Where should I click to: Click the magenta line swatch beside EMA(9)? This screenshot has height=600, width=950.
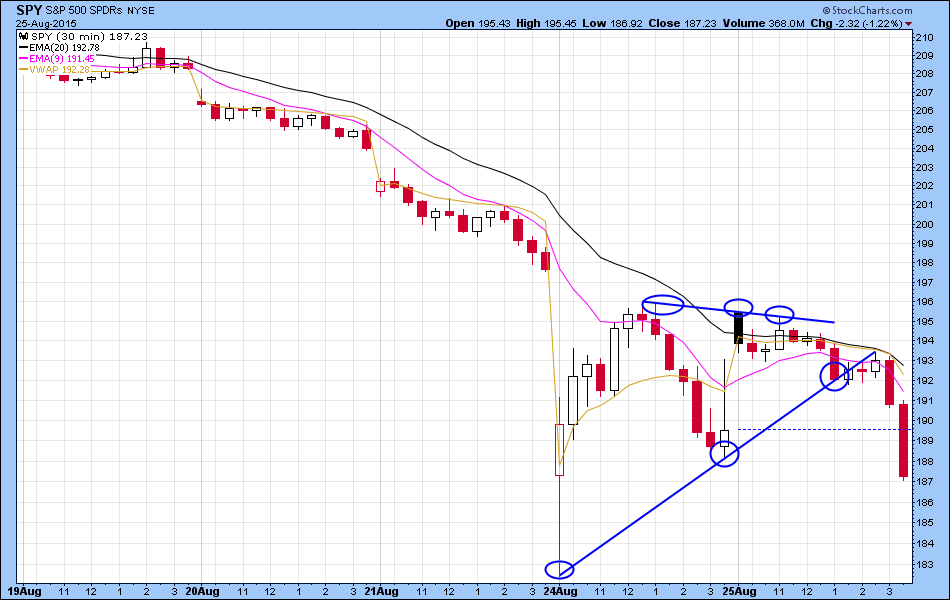pyautogui.click(x=24, y=59)
